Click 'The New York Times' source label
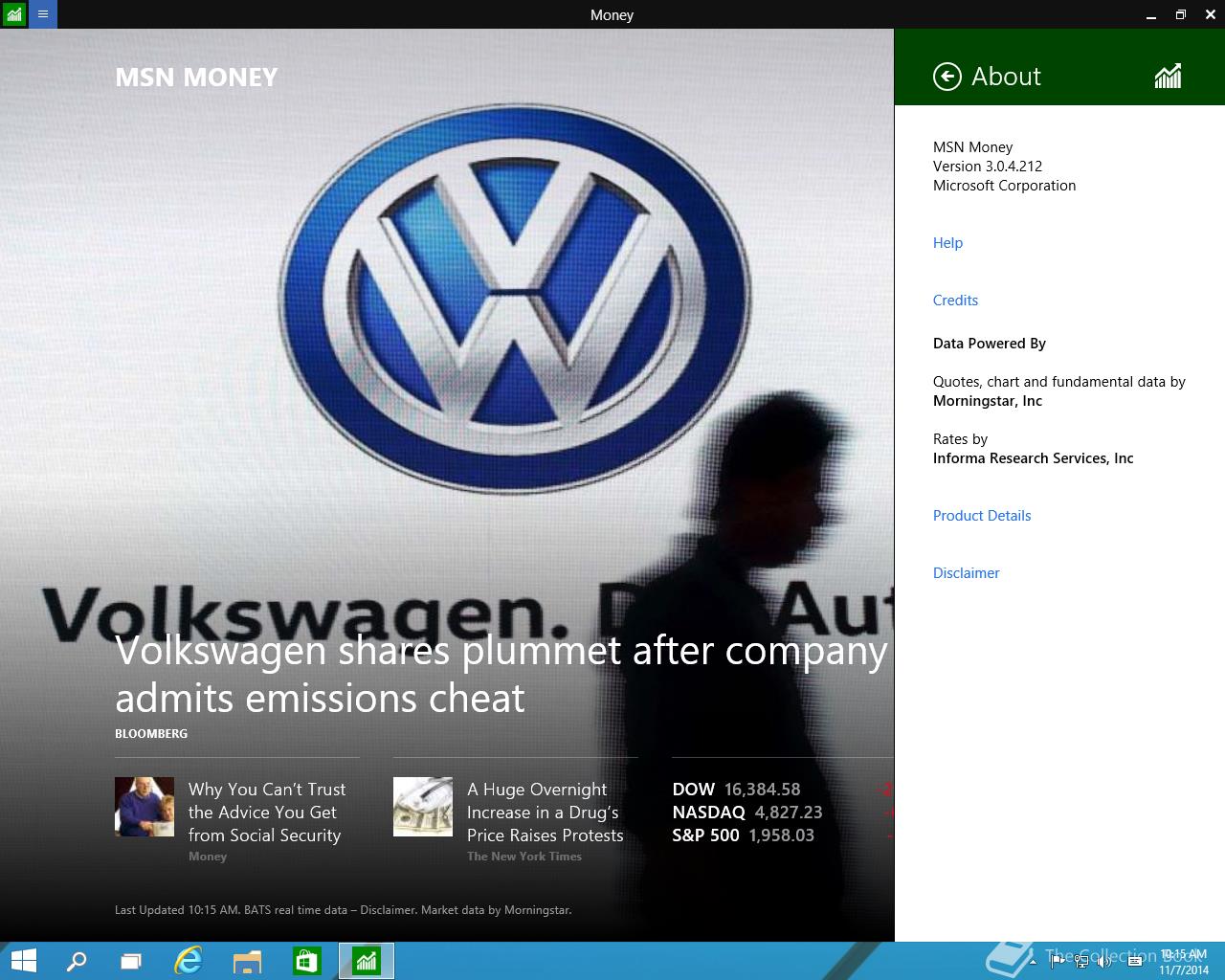1225x980 pixels. pyautogui.click(x=524, y=857)
